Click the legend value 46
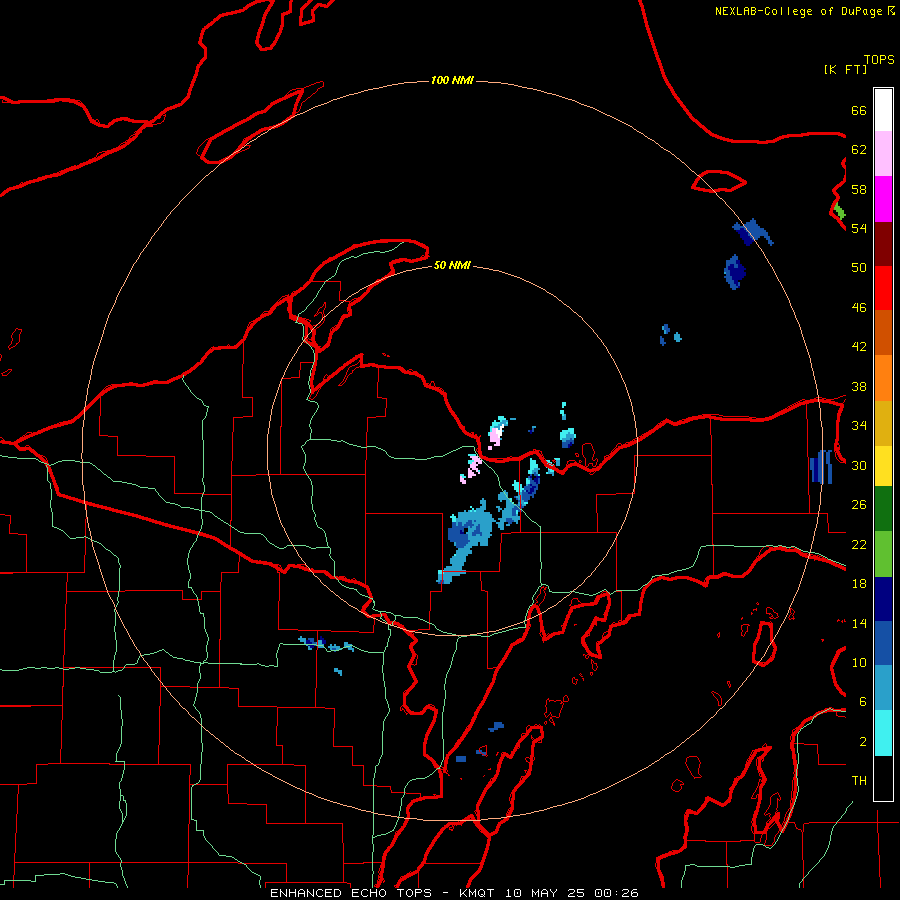This screenshot has width=900, height=900. pos(859,307)
